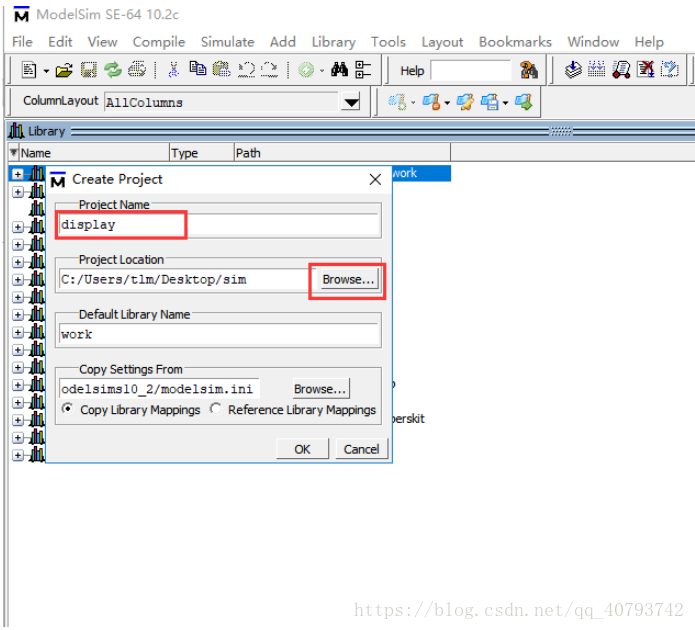Open dropdown arrow beside orange-marker bookmark icon
The image size is (695, 630).
(x=447, y=103)
